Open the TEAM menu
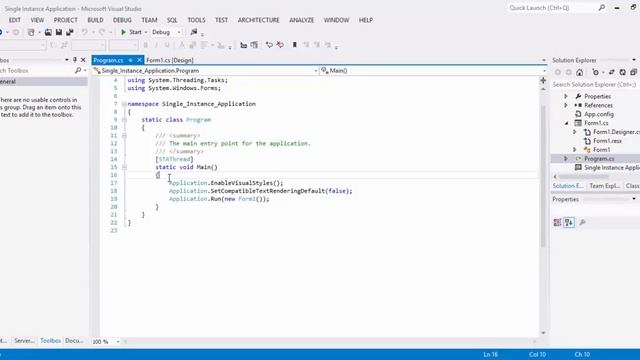640x360 pixels. (149, 20)
